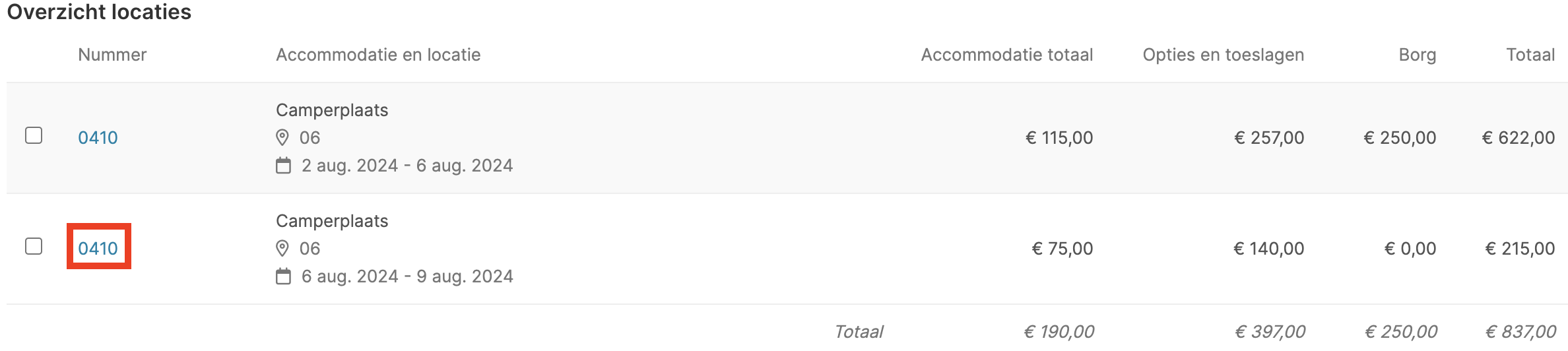The height and width of the screenshot is (351, 1568).
Task: Click the € 250,00 Borg value in first row
Action: (x=1400, y=137)
